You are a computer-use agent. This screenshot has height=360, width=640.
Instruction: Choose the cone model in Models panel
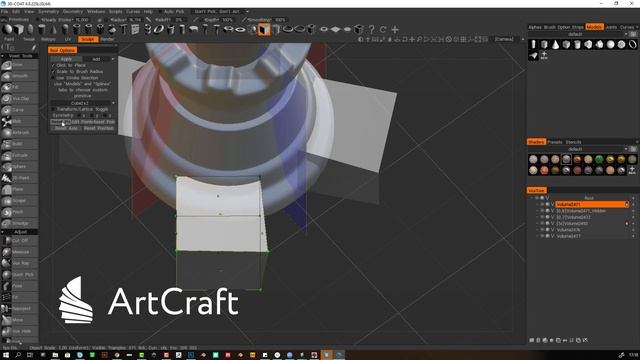tap(555, 44)
